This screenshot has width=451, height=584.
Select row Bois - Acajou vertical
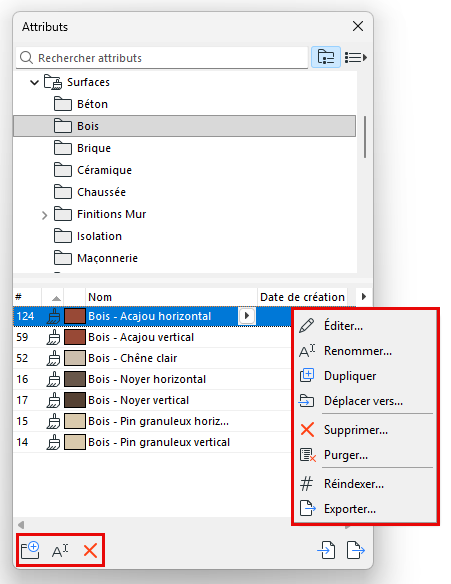152,337
